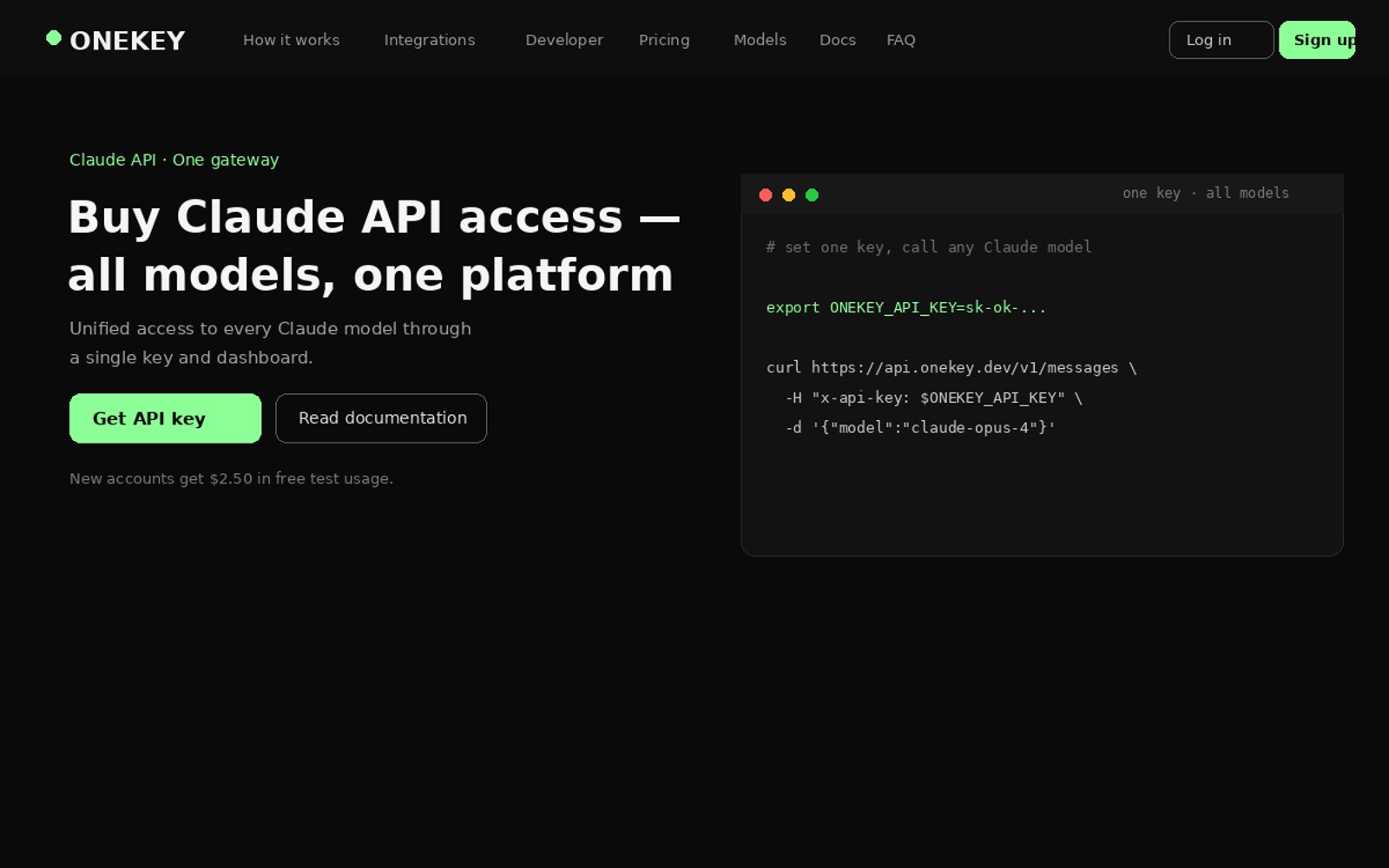Click the 'one key · all models' title

tap(1206, 193)
